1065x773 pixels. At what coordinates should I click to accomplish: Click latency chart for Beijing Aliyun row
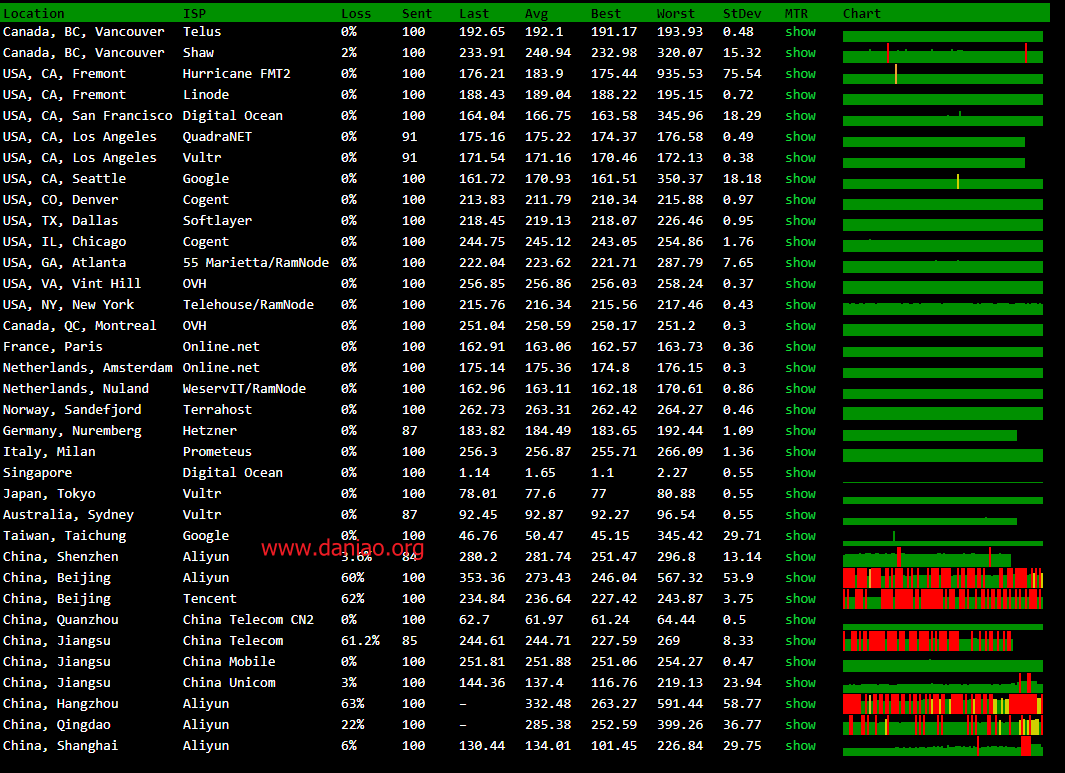click(943, 578)
